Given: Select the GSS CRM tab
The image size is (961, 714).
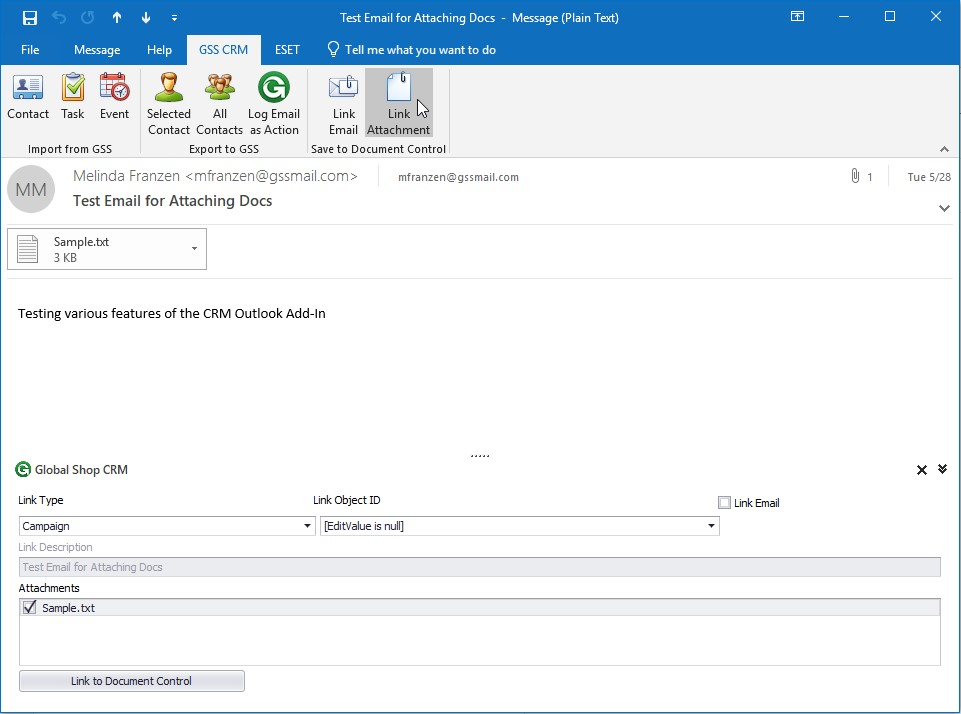Looking at the screenshot, I should coord(224,50).
